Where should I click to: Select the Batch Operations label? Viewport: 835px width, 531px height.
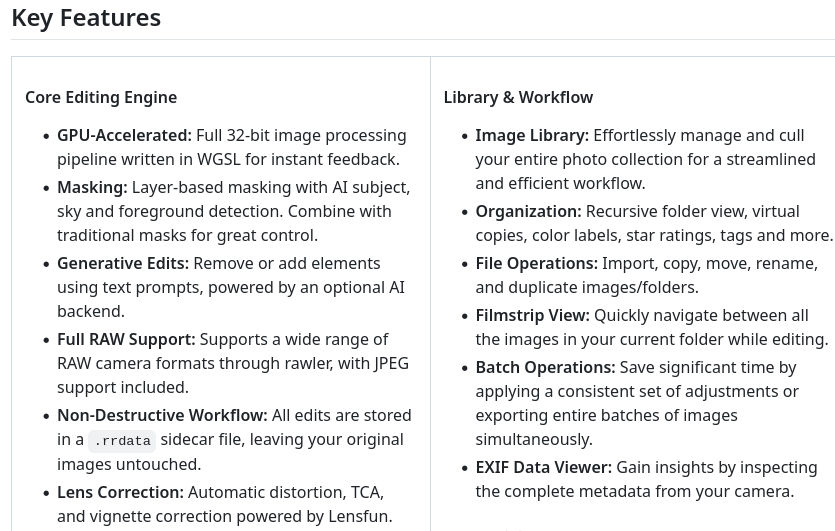click(545, 367)
